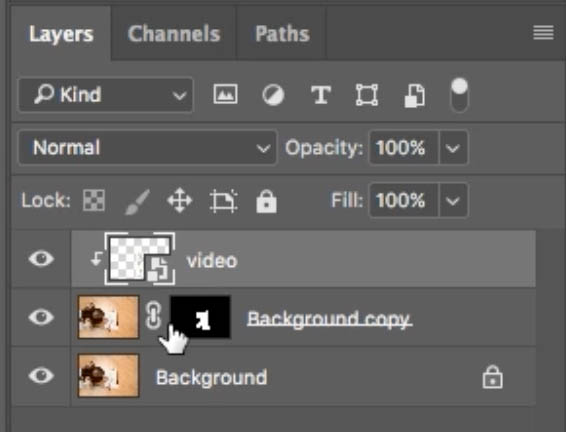Lock transparent pixels checkerboard icon
The width and height of the screenshot is (566, 432).
(x=94, y=200)
